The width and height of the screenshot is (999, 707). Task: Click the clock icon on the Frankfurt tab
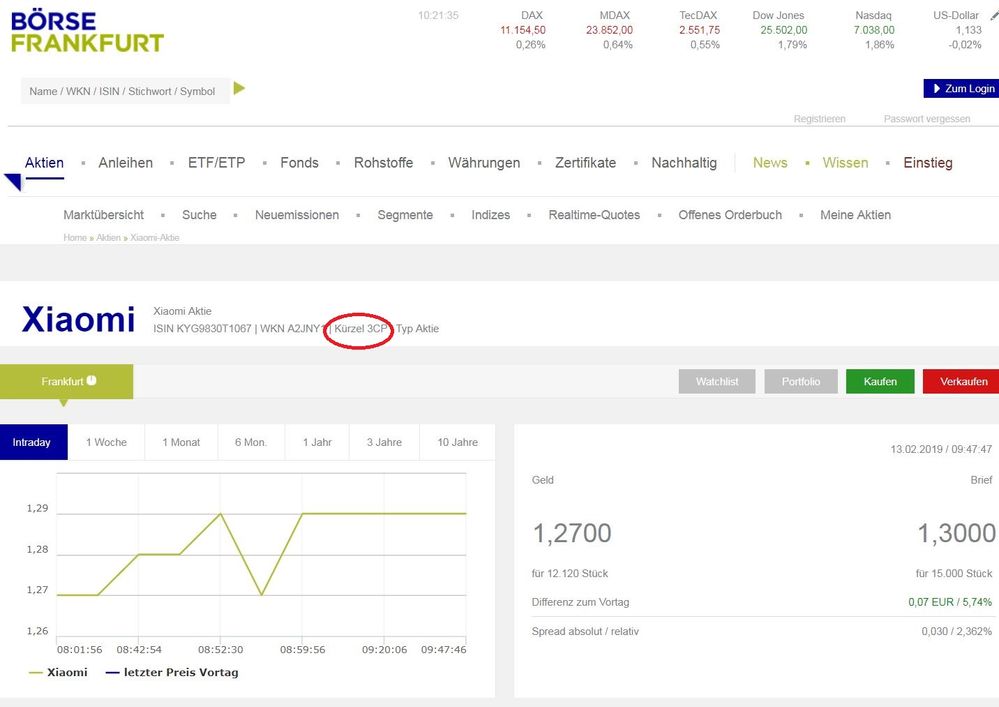pos(92,381)
